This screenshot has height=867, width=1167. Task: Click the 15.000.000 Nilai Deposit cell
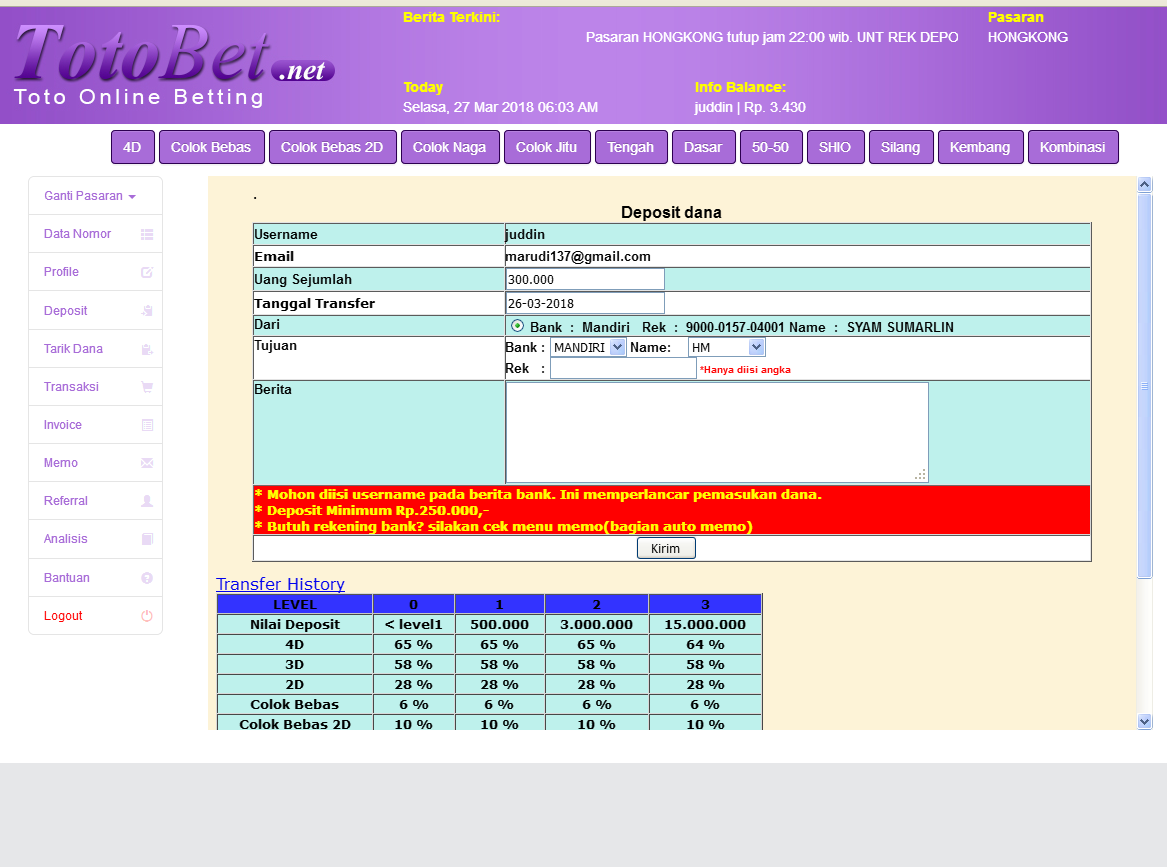click(706, 624)
